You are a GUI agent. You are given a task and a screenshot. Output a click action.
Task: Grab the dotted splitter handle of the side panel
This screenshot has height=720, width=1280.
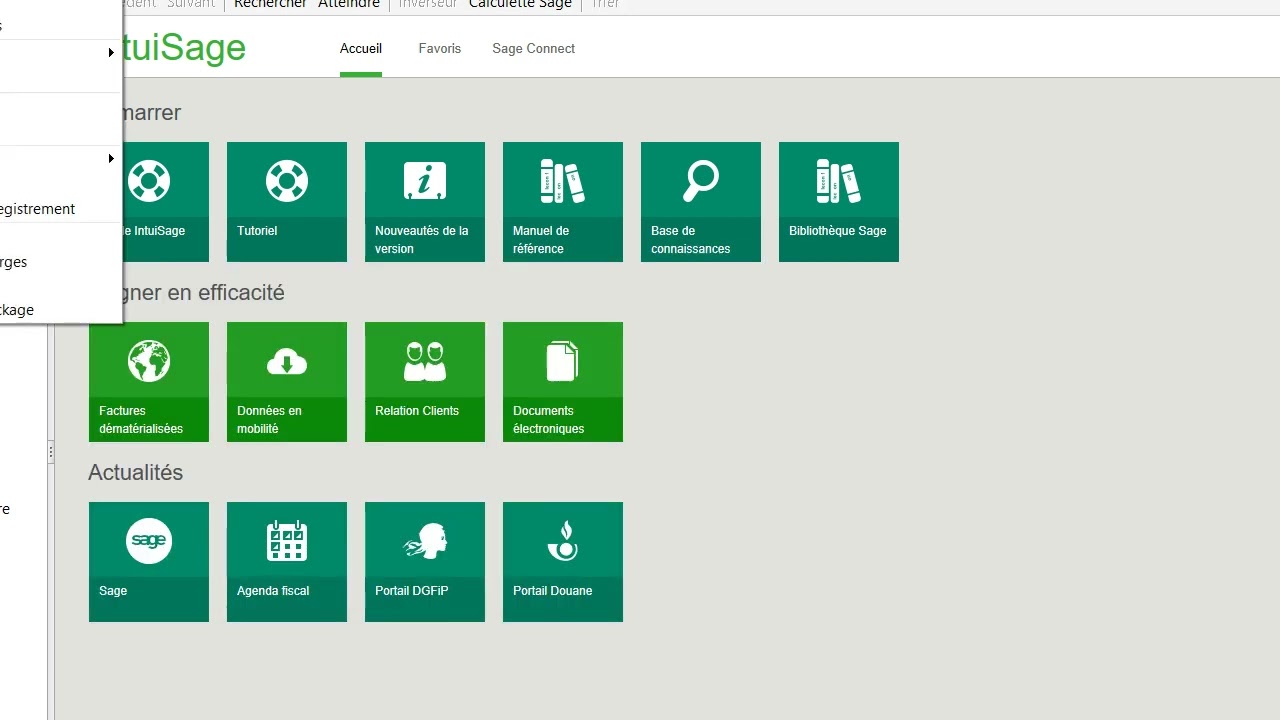tap(51, 453)
